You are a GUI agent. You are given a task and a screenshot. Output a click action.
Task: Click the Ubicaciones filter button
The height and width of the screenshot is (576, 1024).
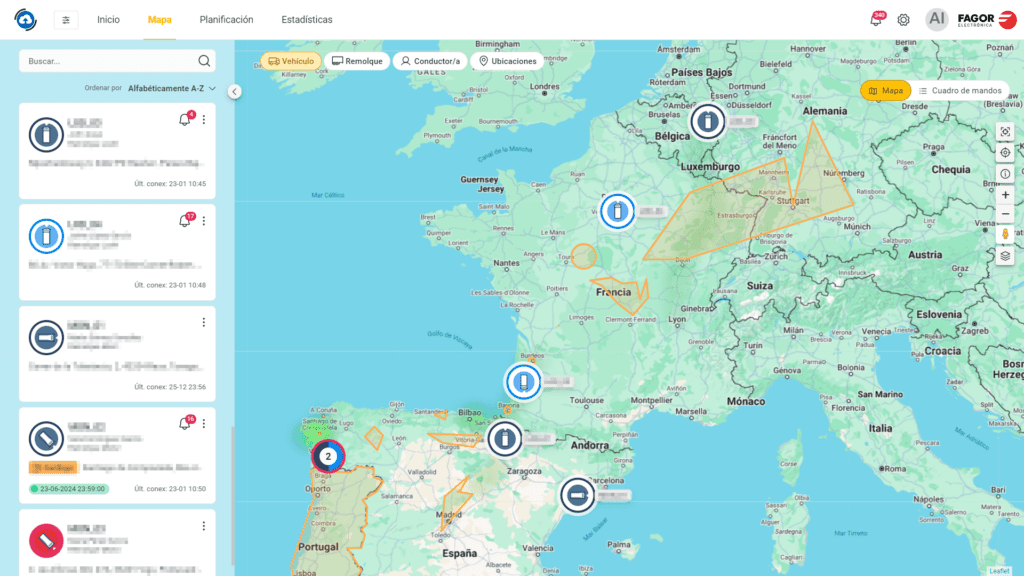coord(507,61)
